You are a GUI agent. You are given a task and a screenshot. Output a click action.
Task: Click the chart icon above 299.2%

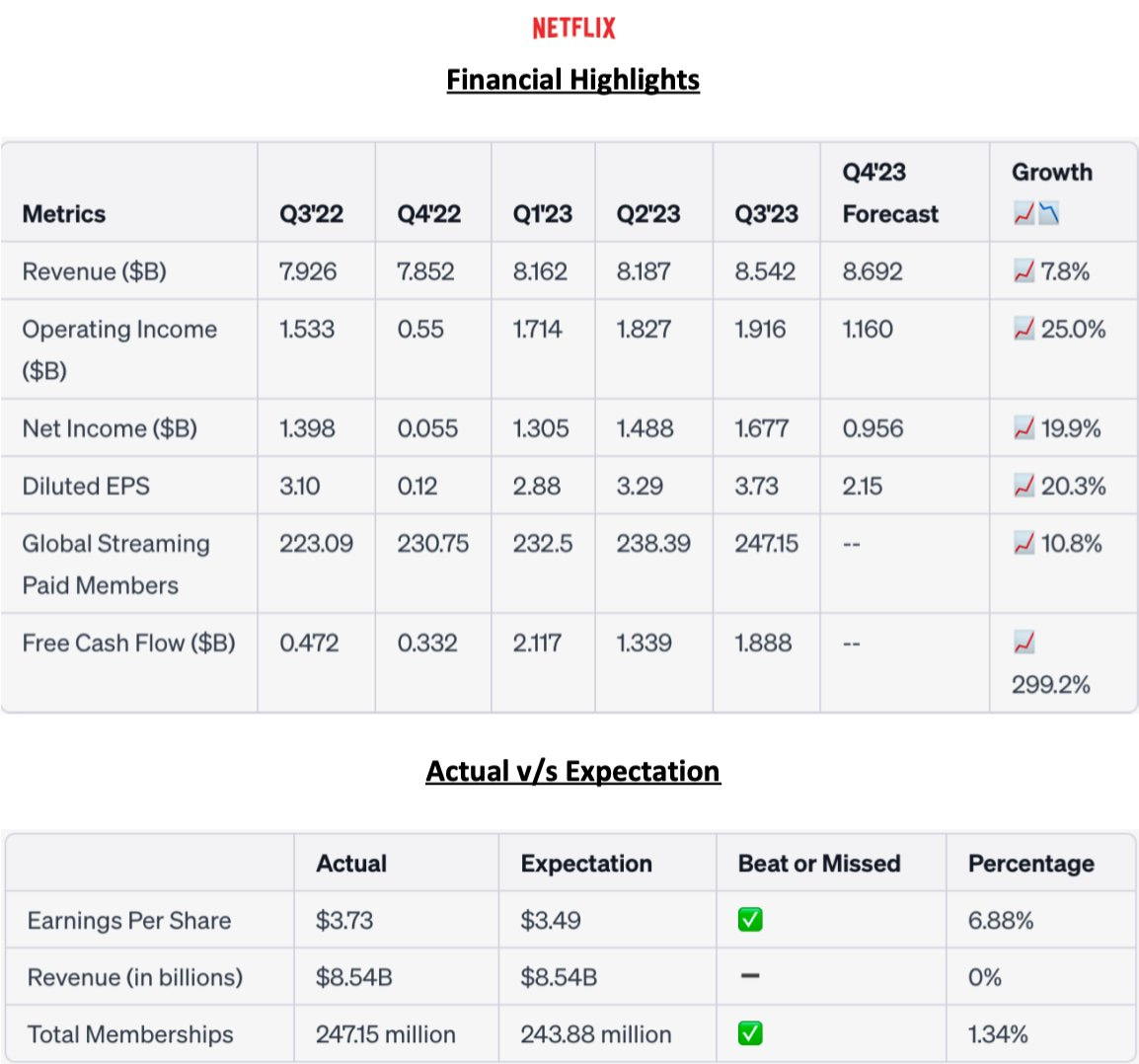[x=1024, y=644]
